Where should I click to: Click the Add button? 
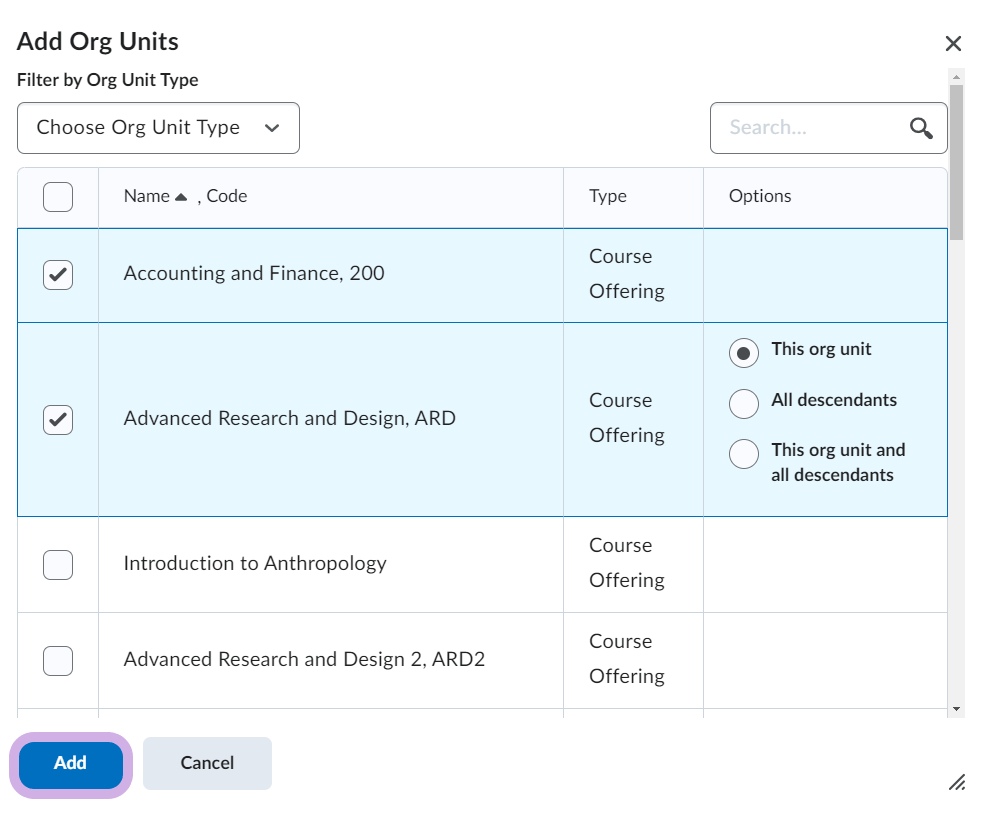click(x=70, y=764)
